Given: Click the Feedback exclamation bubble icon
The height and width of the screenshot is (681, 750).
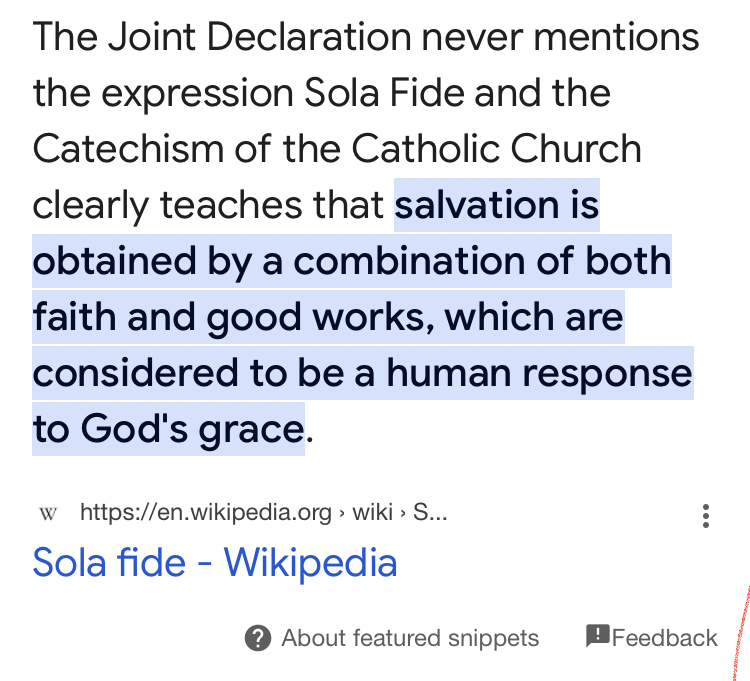Looking at the screenshot, I should coord(597,636).
